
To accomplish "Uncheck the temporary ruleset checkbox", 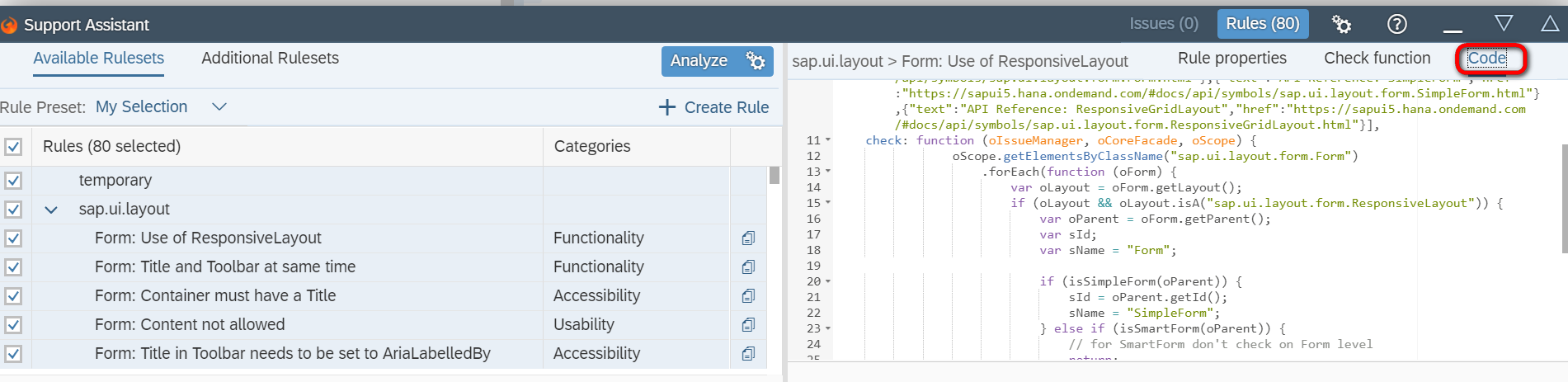I will 13,181.
